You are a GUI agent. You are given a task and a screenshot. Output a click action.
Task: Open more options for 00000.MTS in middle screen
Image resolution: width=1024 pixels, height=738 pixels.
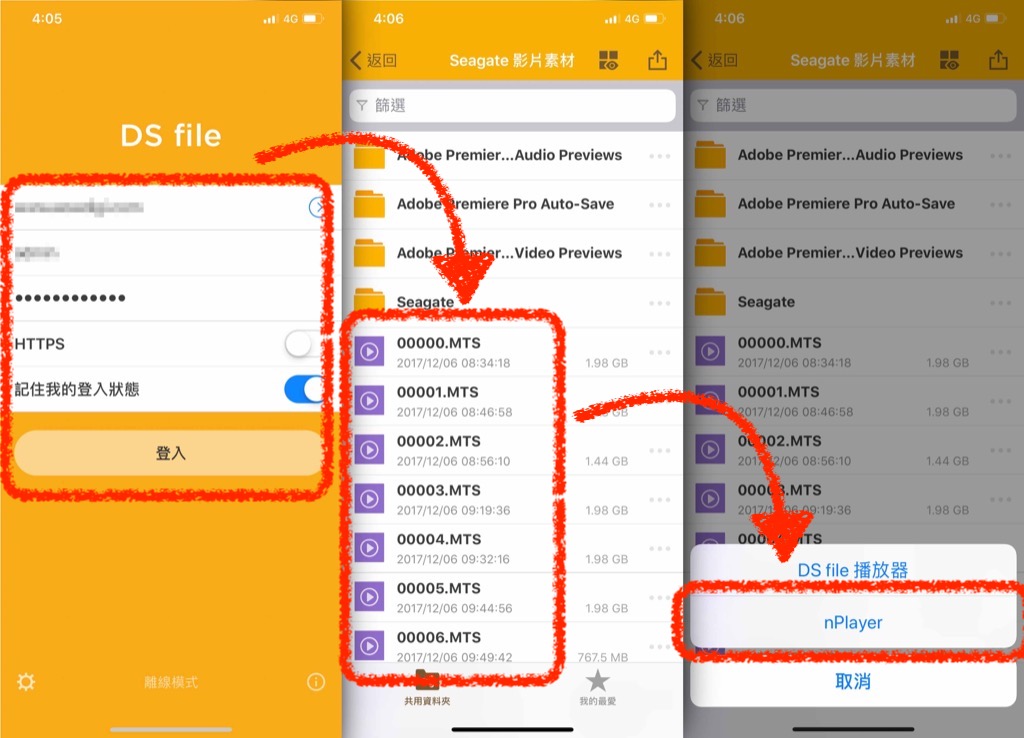[x=660, y=352]
